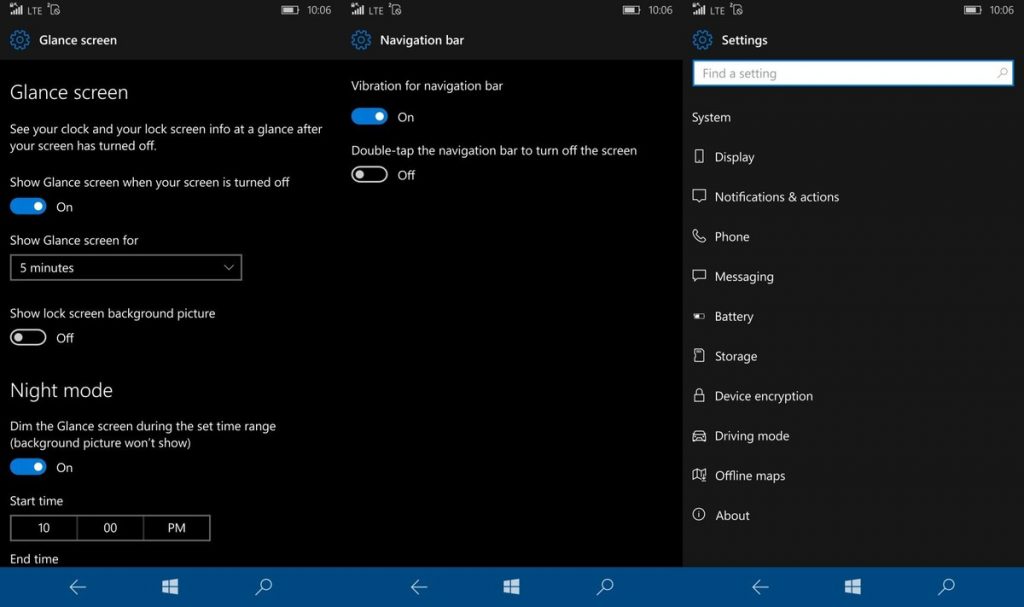Image resolution: width=1024 pixels, height=607 pixels.
Task: Click 10:06 clock on Navigation bar panel
Action: tap(660, 10)
